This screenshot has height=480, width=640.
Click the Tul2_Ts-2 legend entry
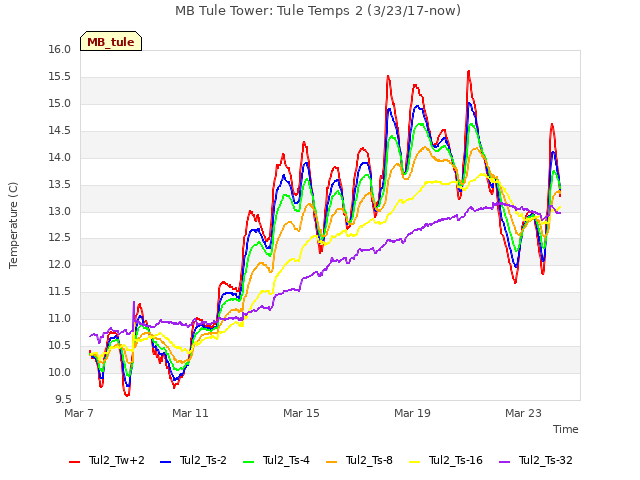[193, 460]
